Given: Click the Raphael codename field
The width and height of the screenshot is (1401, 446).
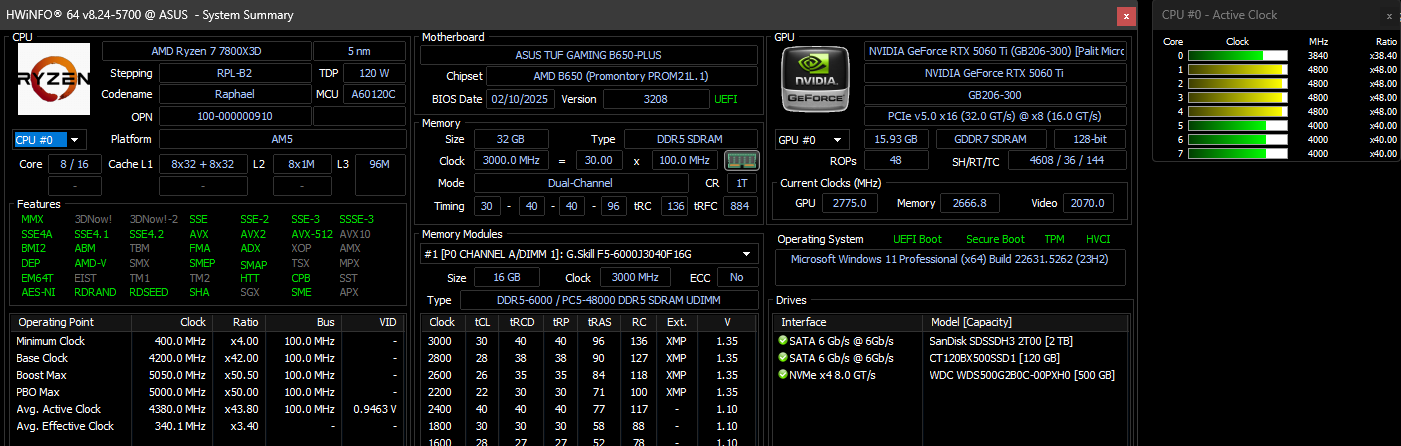Looking at the screenshot, I should tap(233, 94).
